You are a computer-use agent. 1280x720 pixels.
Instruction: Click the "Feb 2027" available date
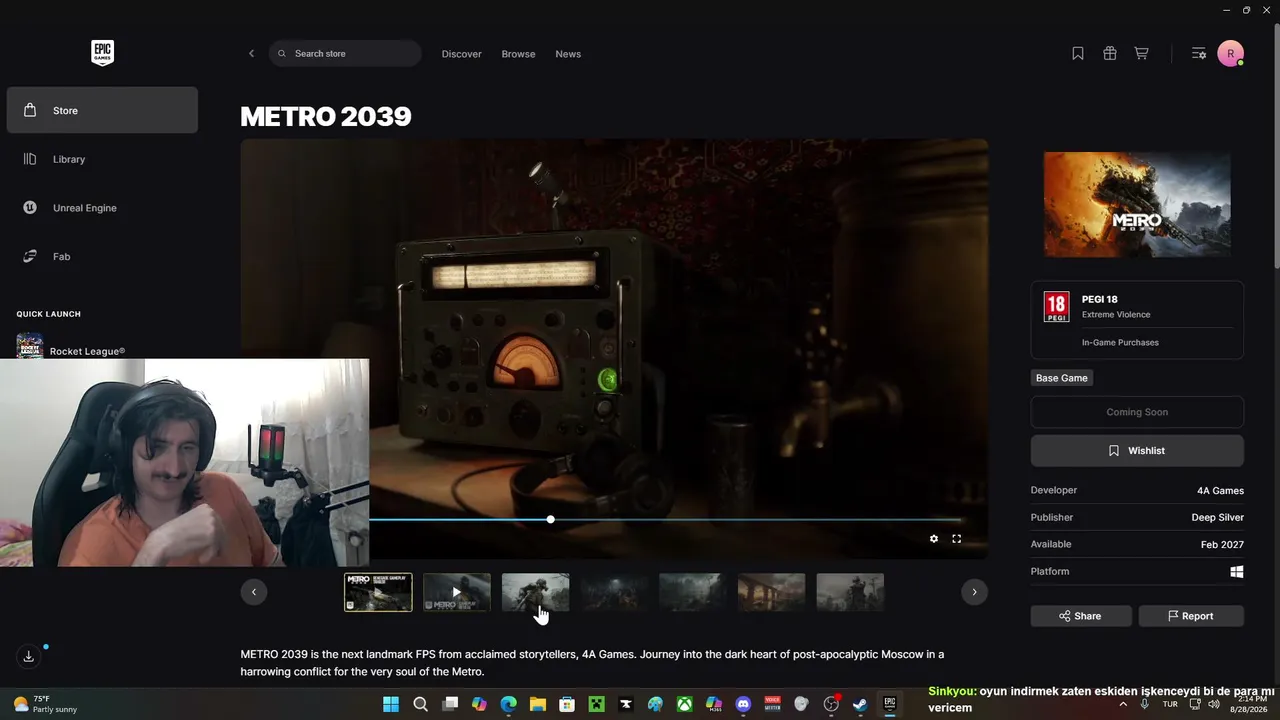click(x=1222, y=545)
